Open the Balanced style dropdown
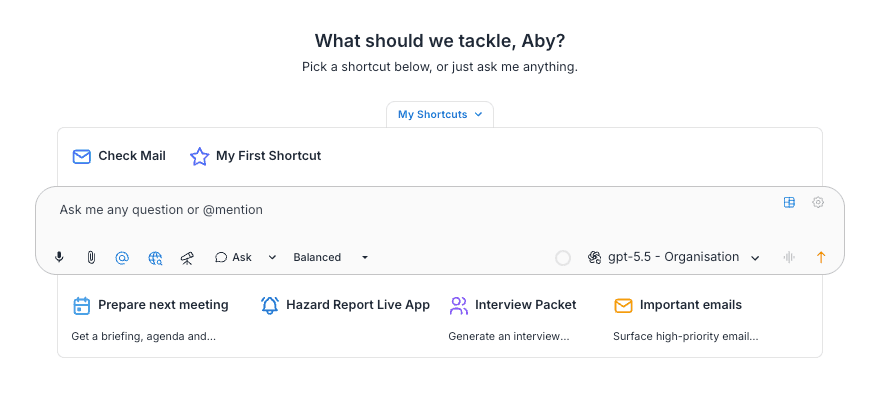Image resolution: width=884 pixels, height=400 pixels. [330, 257]
